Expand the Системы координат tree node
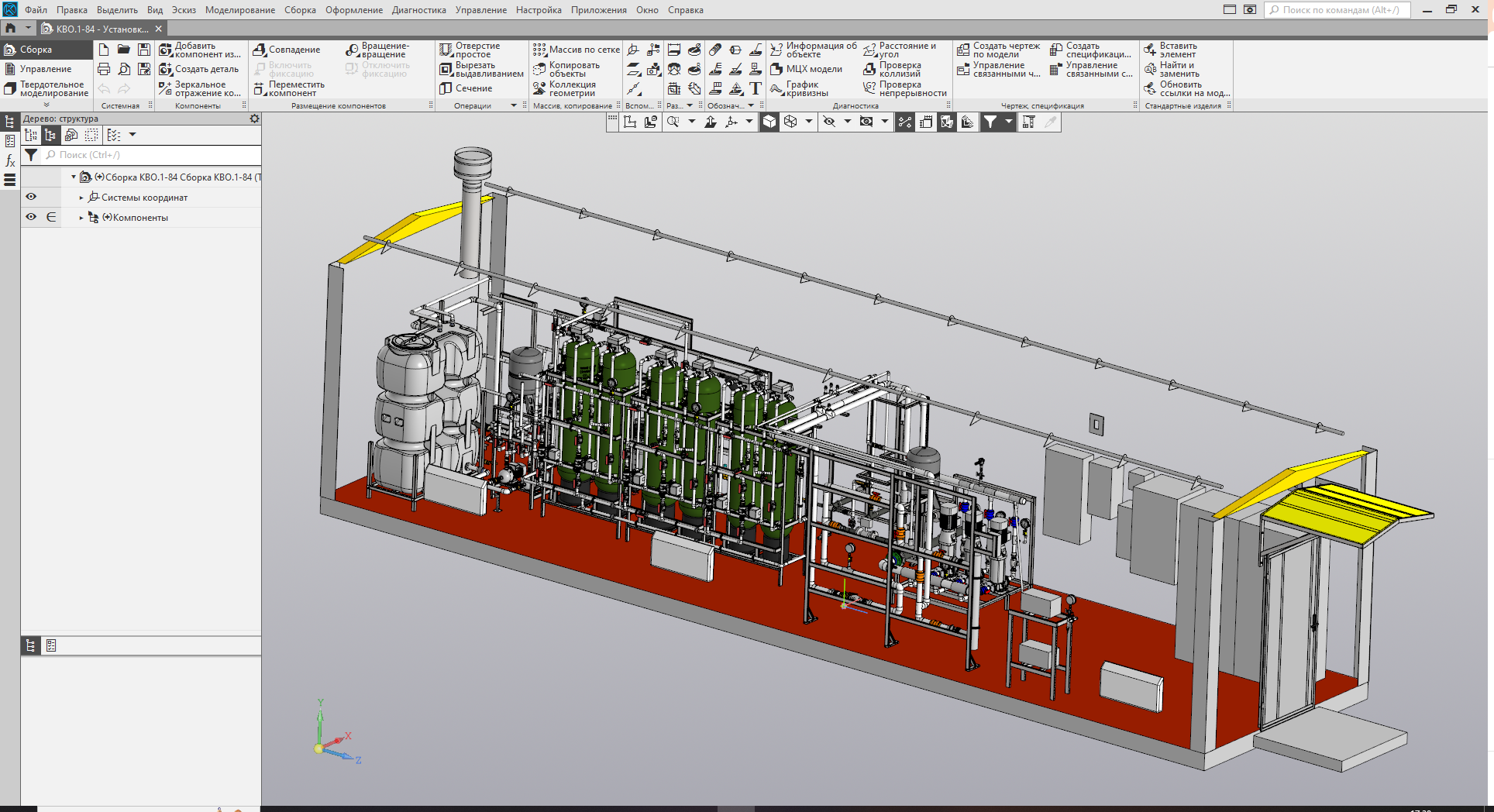The width and height of the screenshot is (1494, 812). [81, 198]
